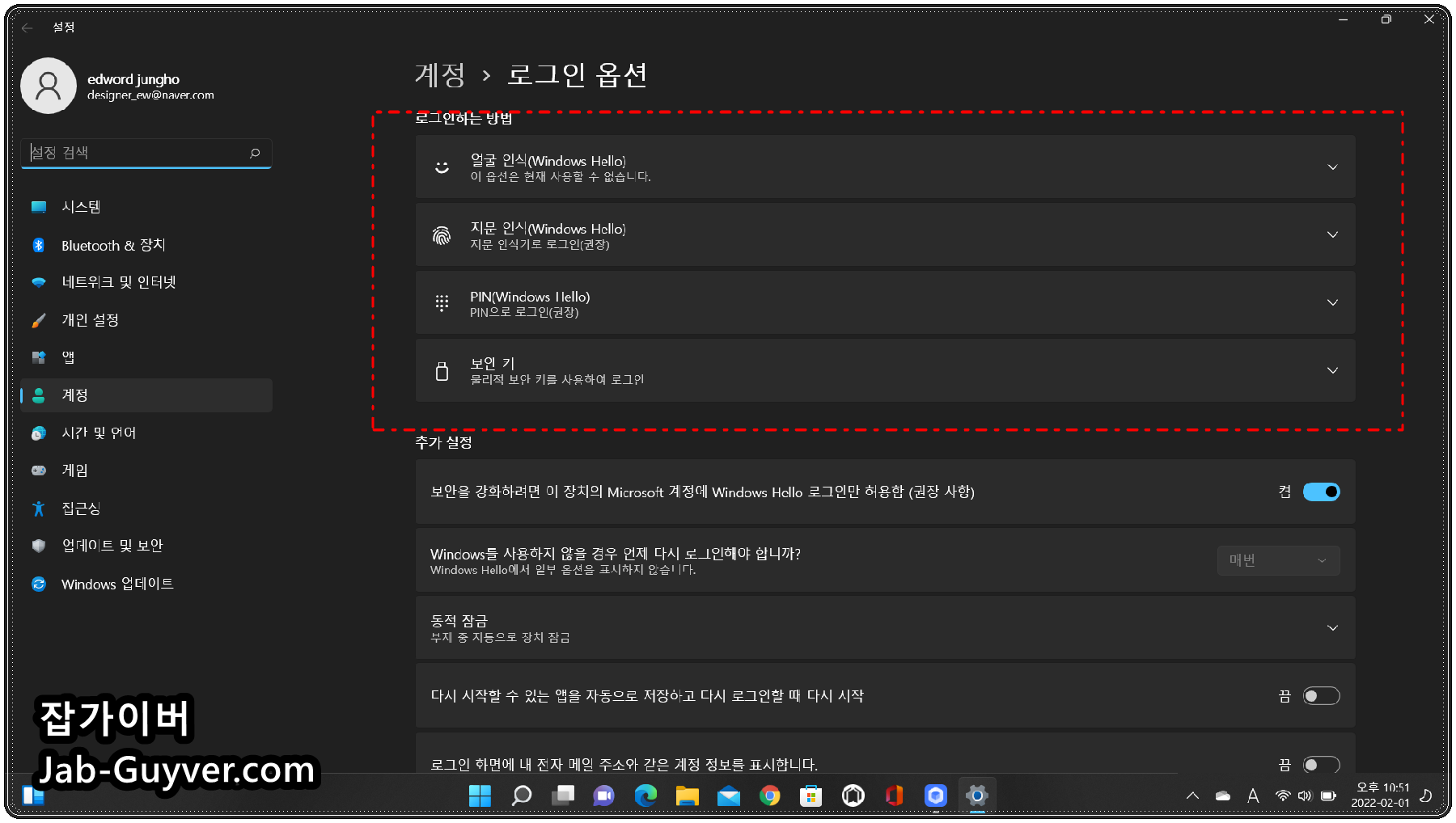Disable the Windows Hello 로그인만 허용 toggle
The width and height of the screenshot is (1456, 823).
tap(1320, 492)
